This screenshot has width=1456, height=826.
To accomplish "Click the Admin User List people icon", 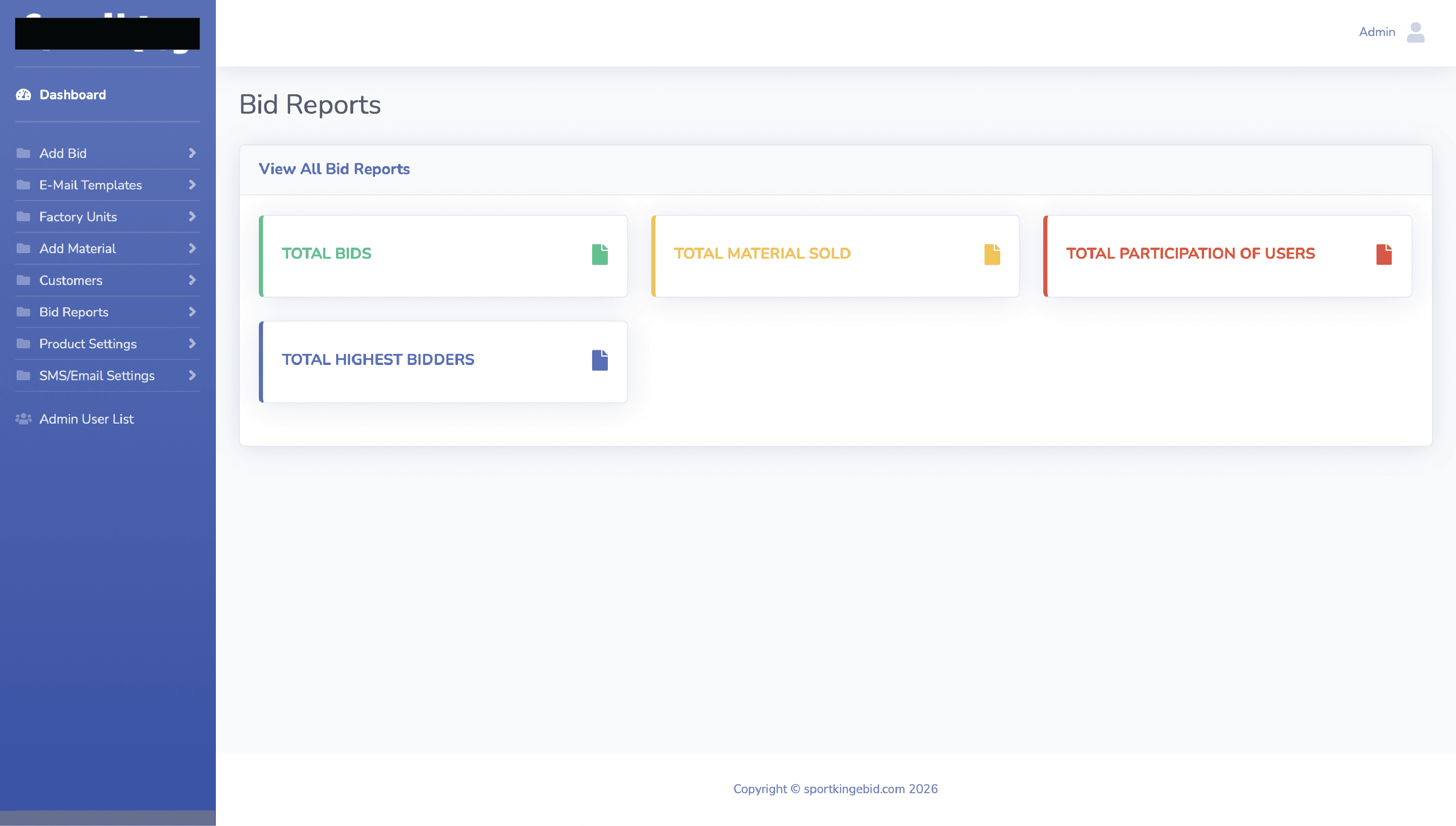I will (23, 419).
